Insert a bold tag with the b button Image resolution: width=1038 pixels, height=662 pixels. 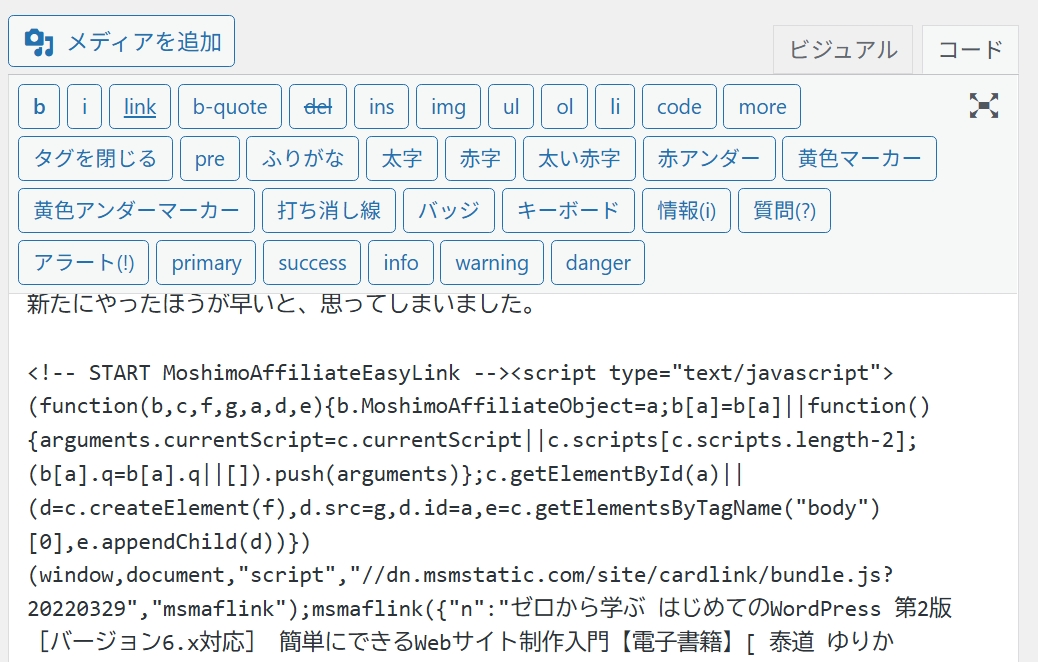(38, 106)
